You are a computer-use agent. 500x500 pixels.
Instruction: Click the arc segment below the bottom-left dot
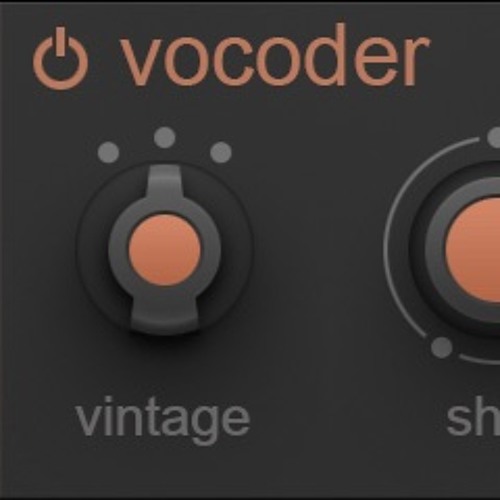480,360
